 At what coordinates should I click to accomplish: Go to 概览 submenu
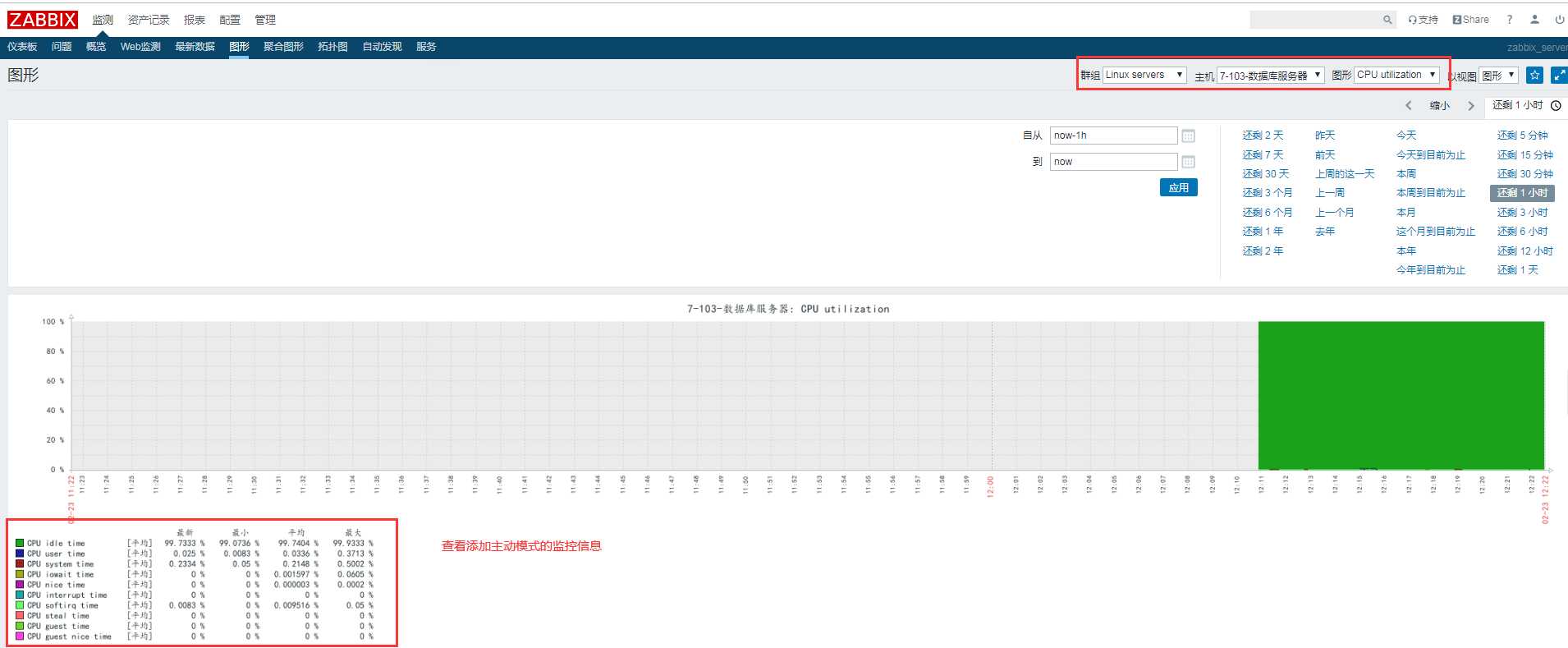96,47
